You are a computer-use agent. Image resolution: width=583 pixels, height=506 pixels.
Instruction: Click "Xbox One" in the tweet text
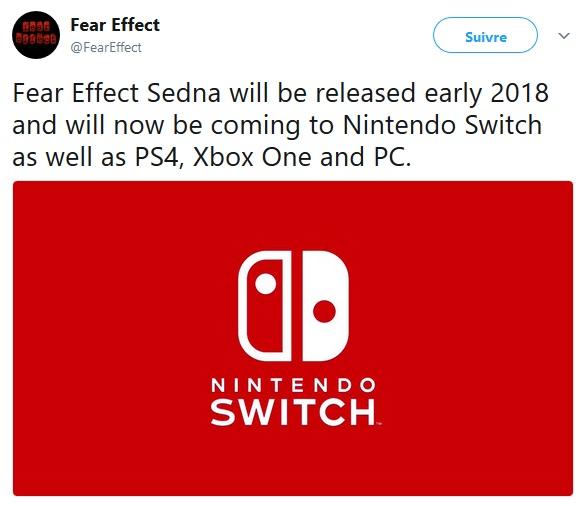[252, 157]
